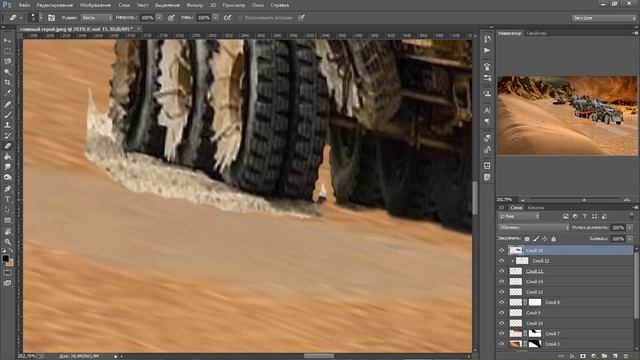
Task: Select the Quick Selection tool
Action: coord(7,72)
